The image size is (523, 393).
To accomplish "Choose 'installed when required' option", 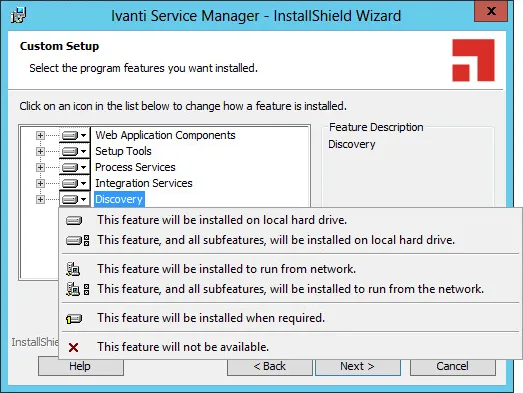I will point(290,318).
